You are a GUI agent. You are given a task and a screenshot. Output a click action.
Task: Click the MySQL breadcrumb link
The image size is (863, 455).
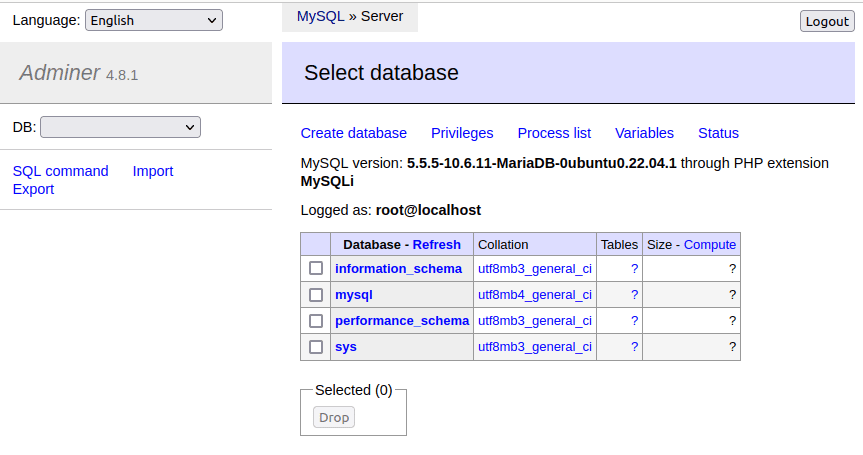320,16
